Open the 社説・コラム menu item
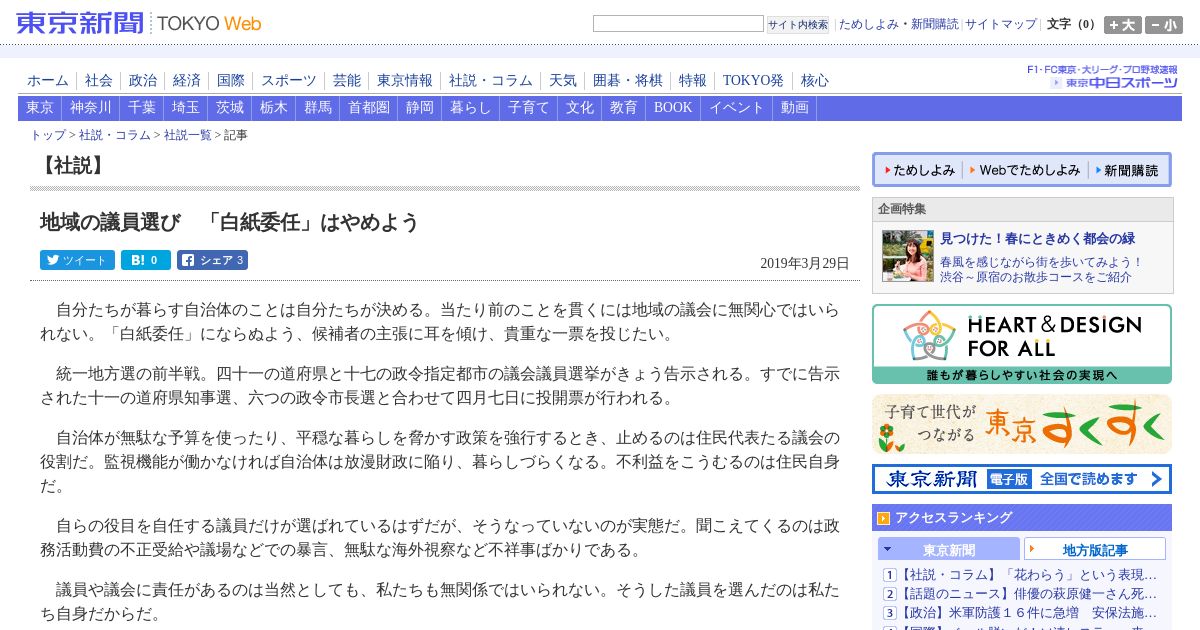This screenshot has height=630, width=1200. click(491, 81)
